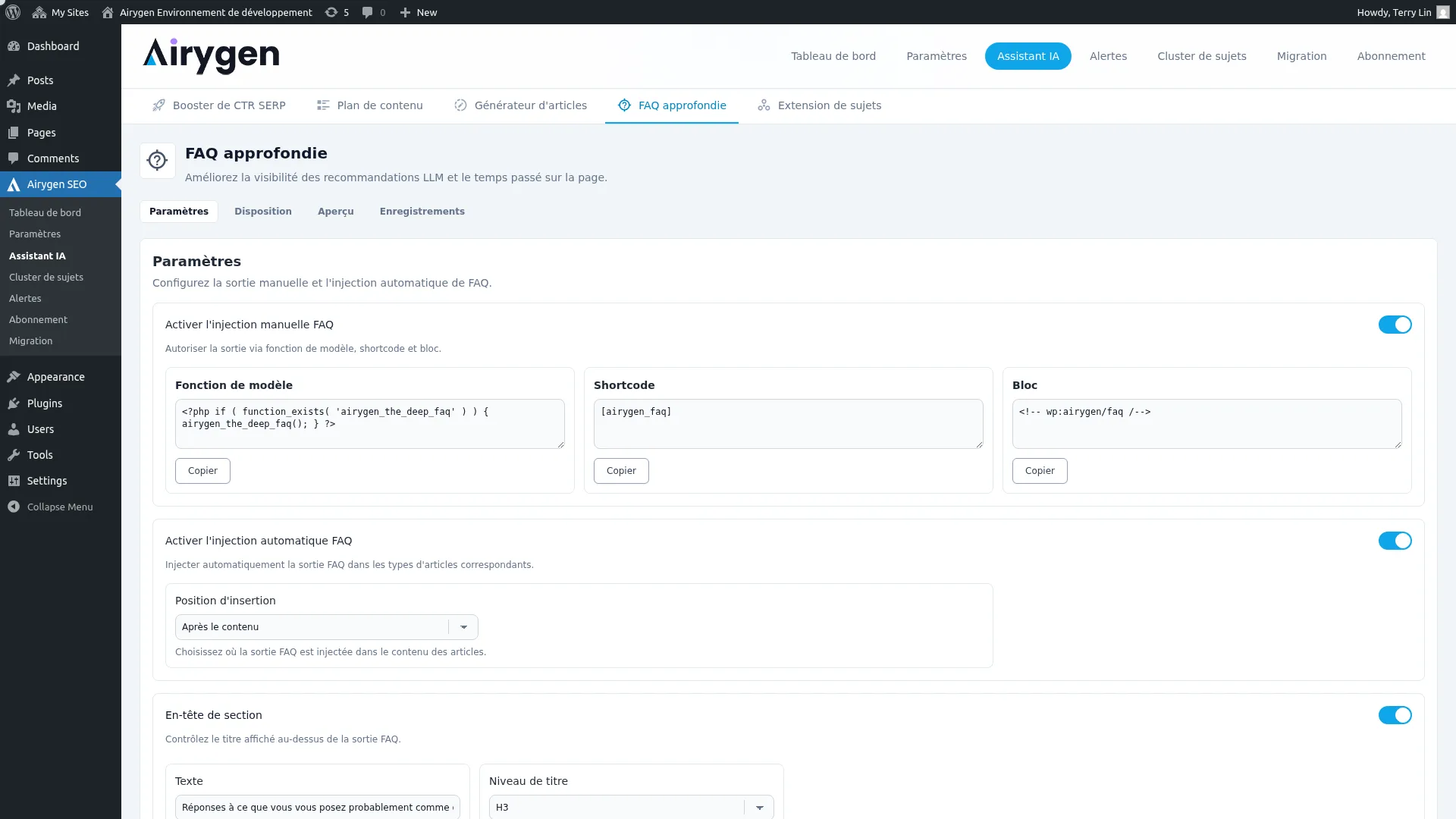Click the Tools wrench icon
The height and width of the screenshot is (819, 1456).
pyautogui.click(x=14, y=455)
